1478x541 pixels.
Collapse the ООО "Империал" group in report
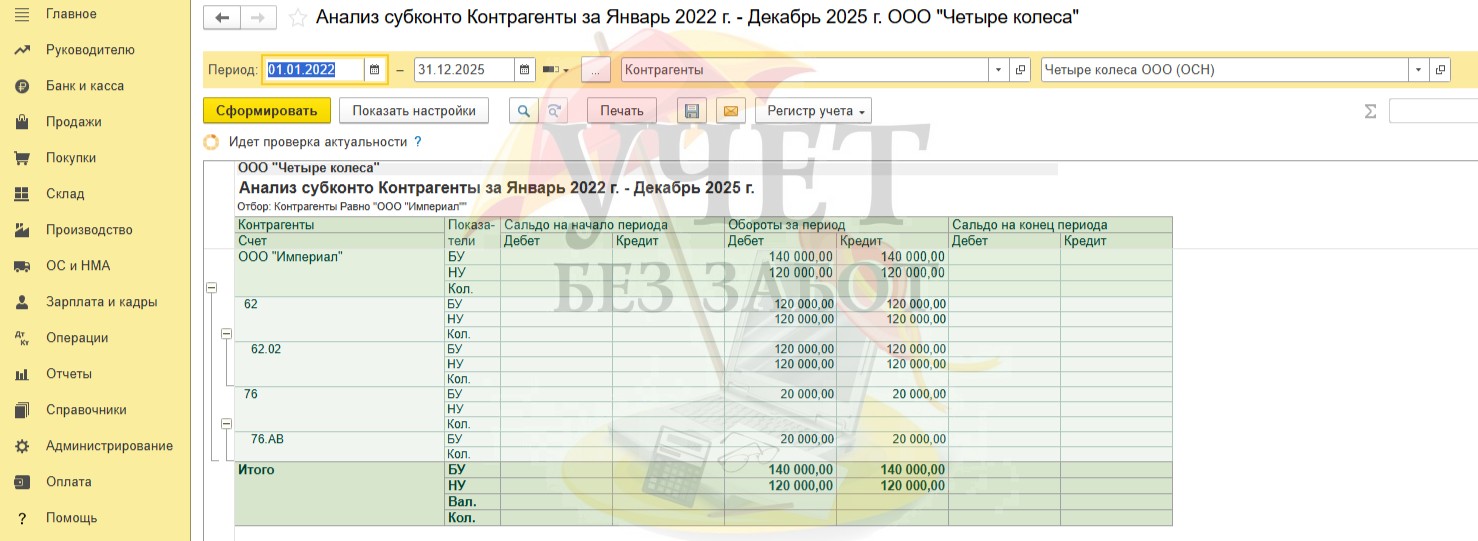211,288
